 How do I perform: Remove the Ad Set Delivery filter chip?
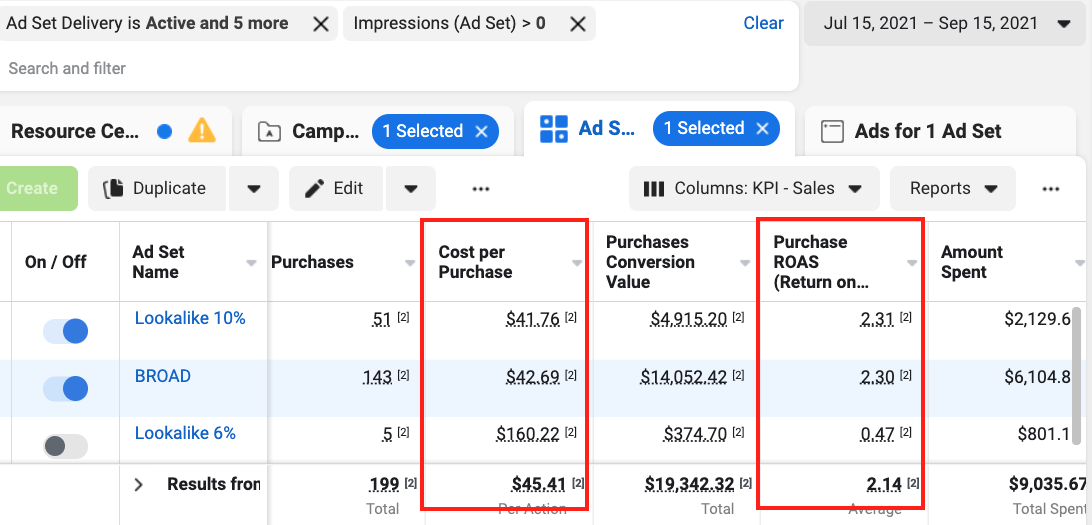[320, 24]
